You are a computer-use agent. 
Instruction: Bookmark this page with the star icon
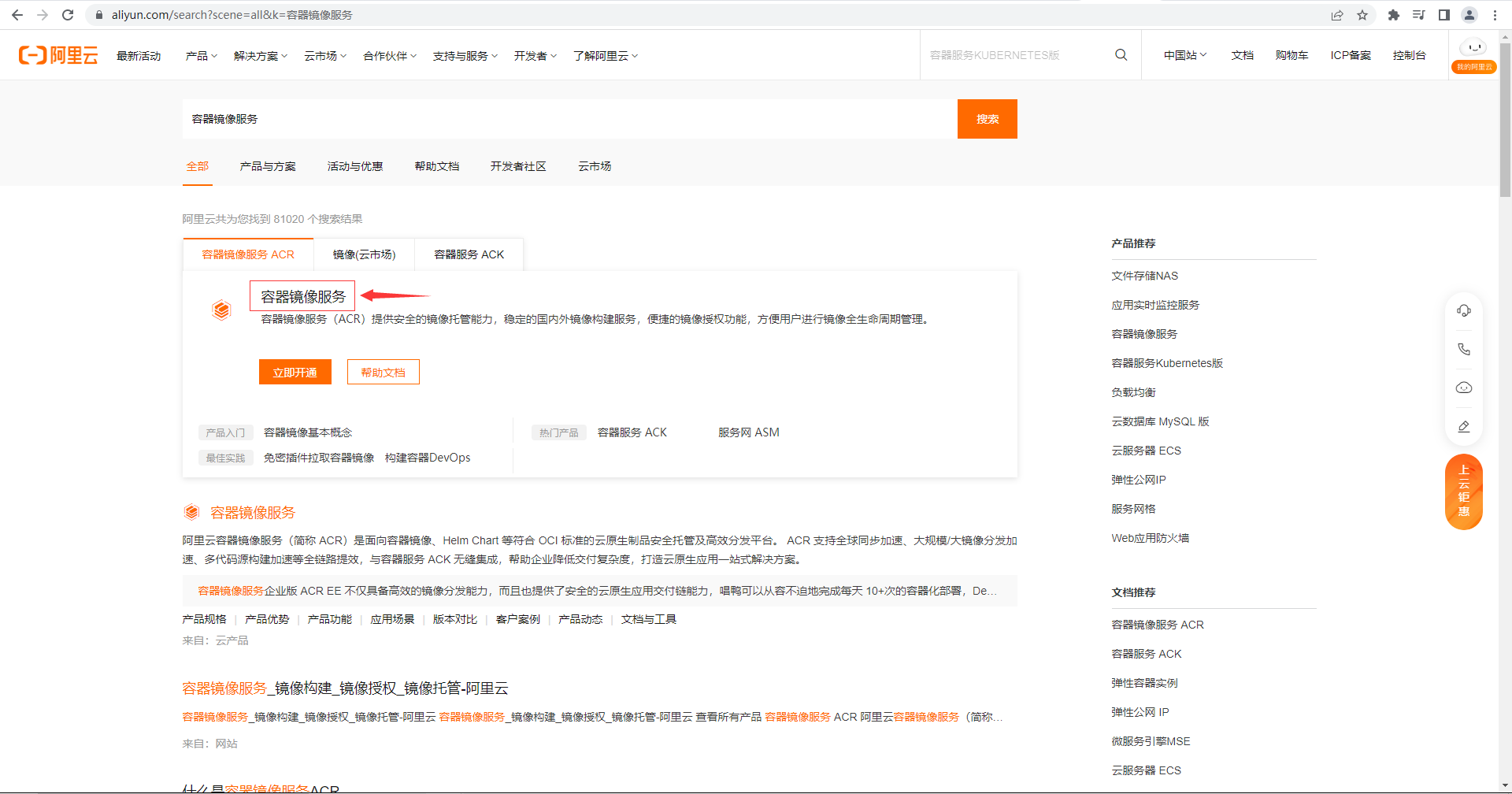pos(1362,15)
